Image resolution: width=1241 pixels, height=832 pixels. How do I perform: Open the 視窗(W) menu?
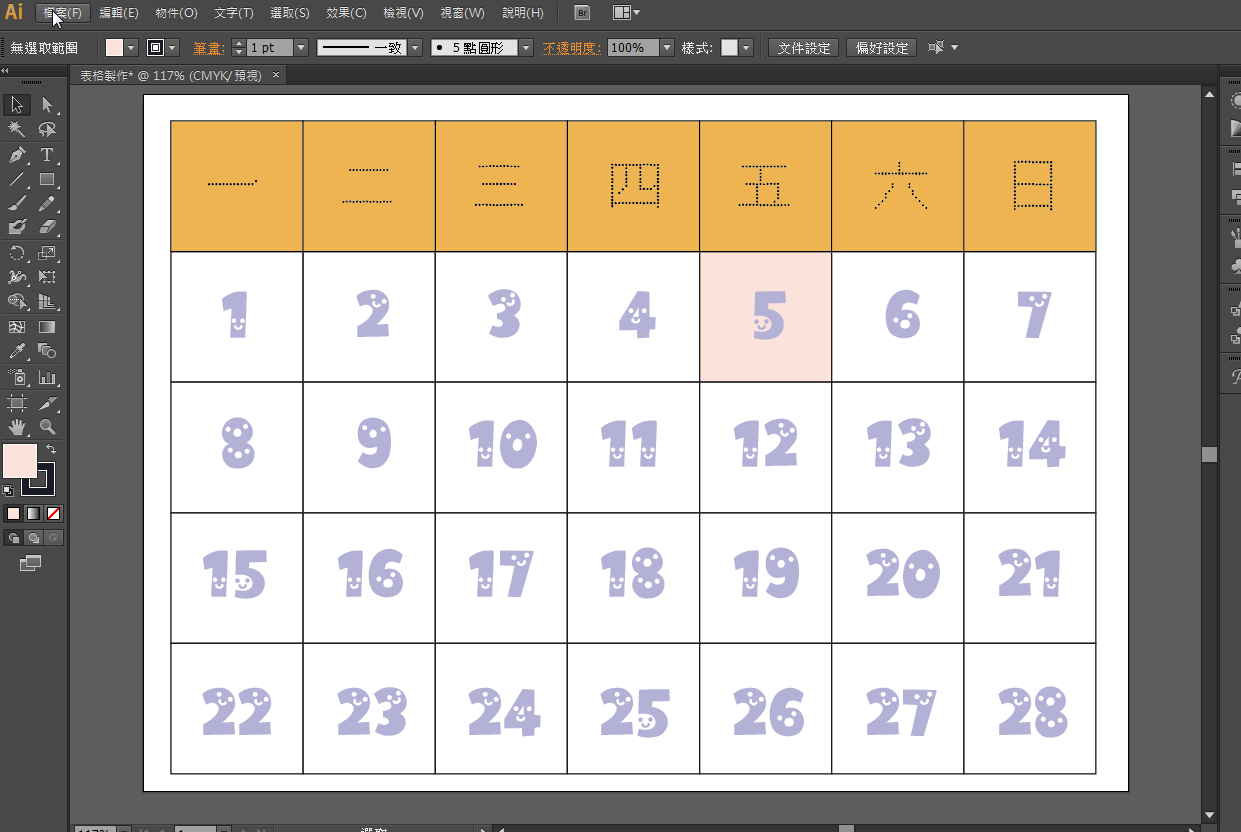[x=462, y=13]
